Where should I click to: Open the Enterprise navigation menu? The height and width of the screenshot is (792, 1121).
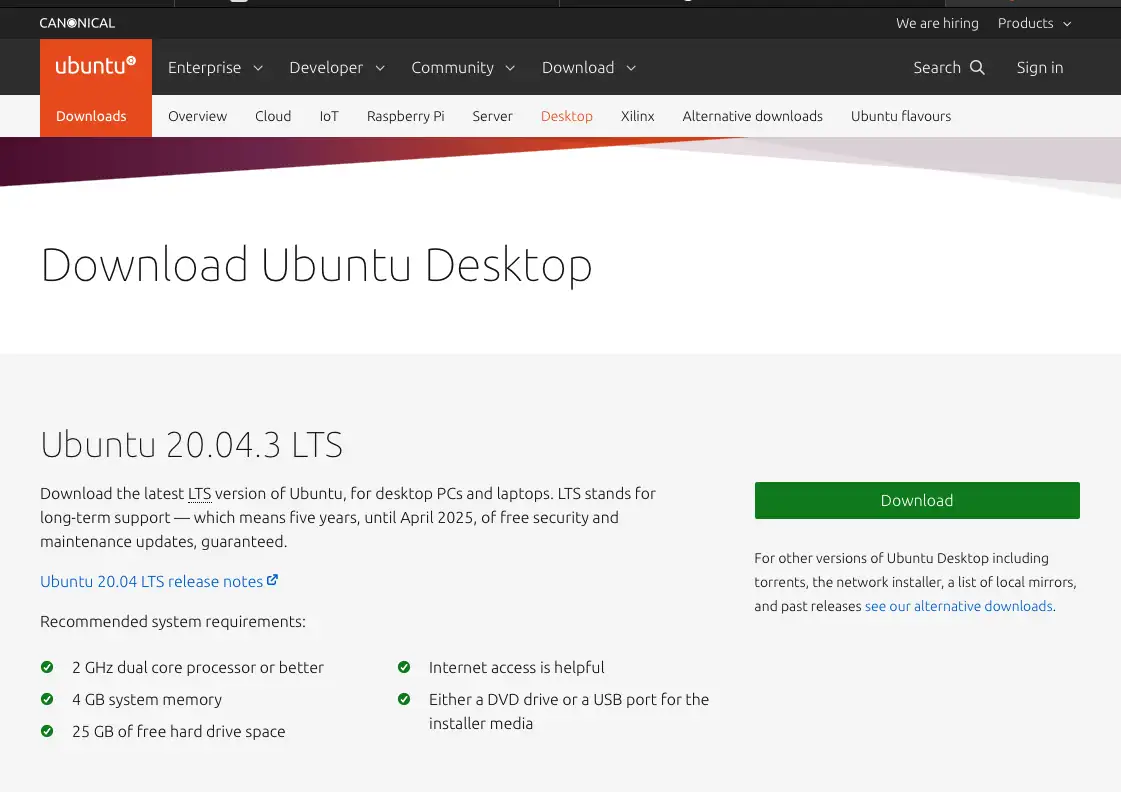[215, 67]
